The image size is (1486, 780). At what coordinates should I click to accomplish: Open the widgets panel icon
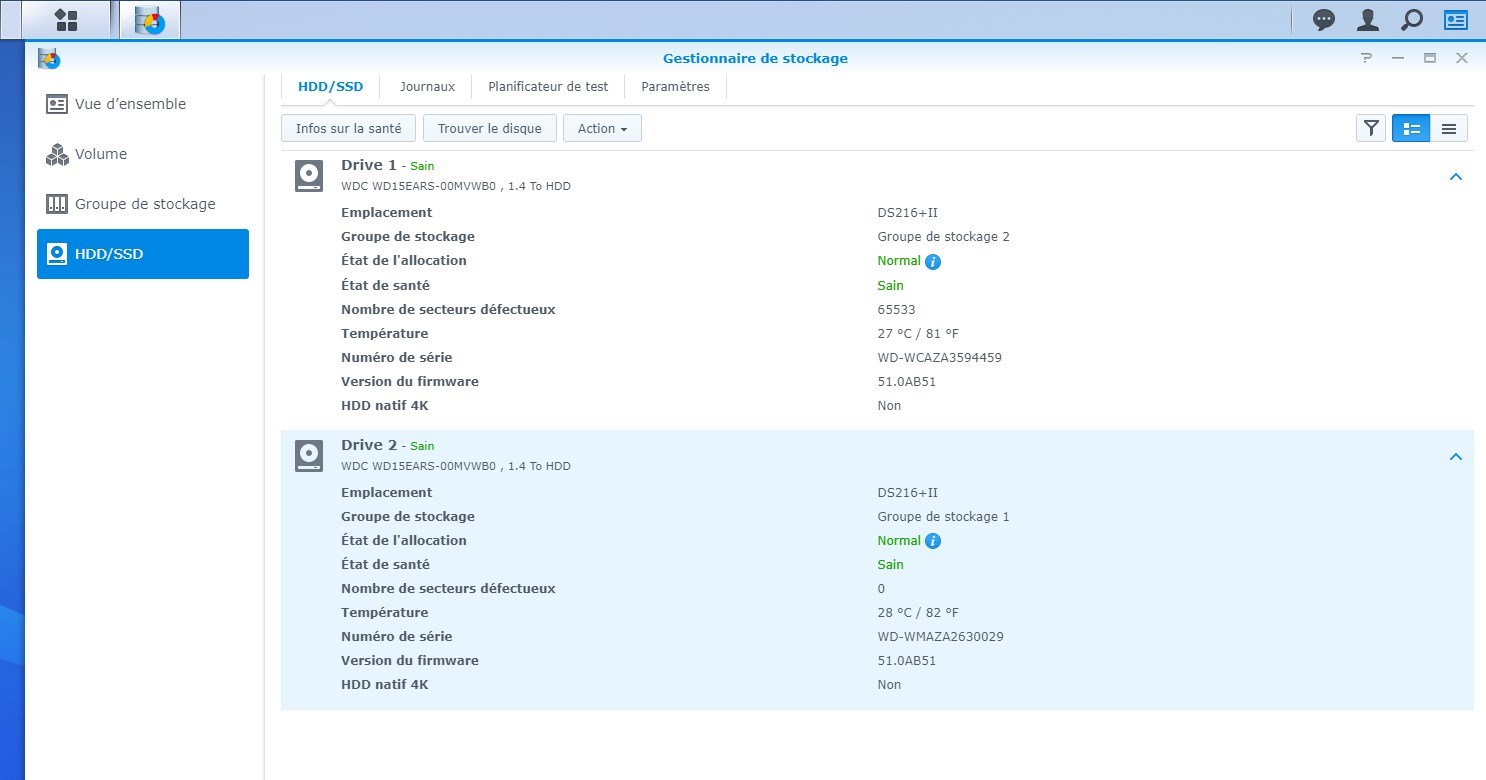coord(1455,20)
